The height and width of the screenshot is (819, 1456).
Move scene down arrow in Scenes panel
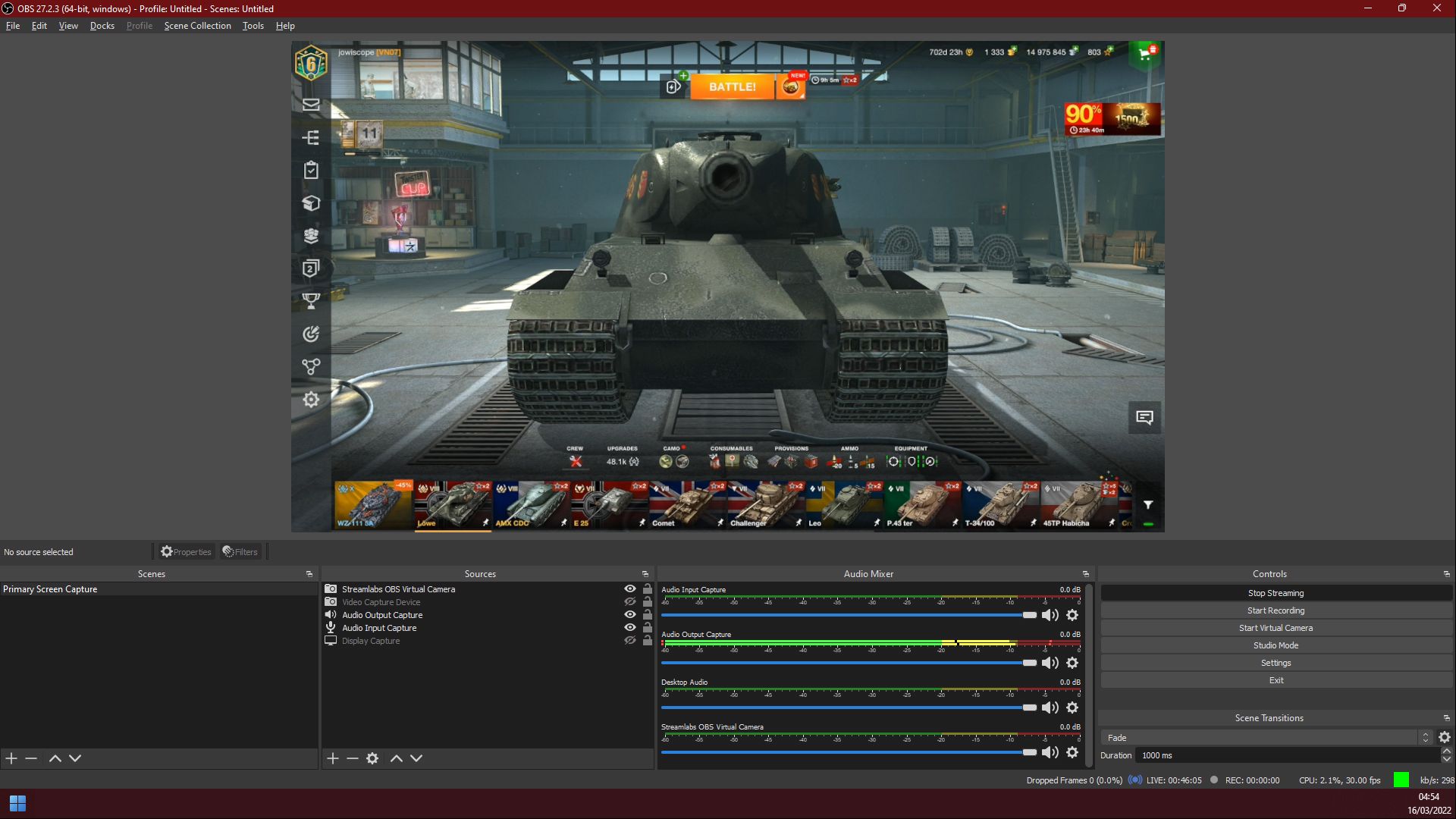click(x=75, y=758)
